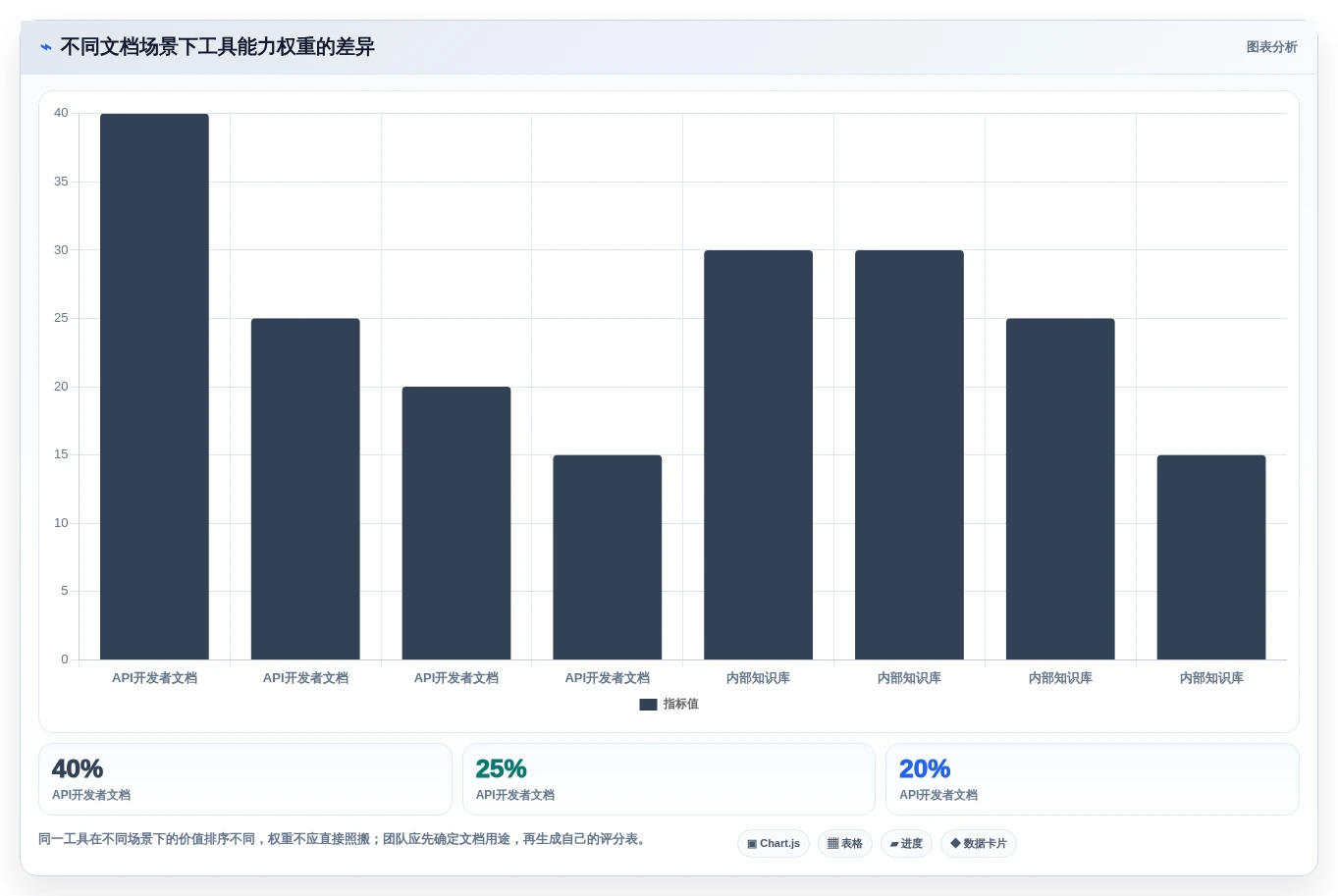Click the y-axis tick label 25
Image resolution: width=1338 pixels, height=896 pixels.
61,318
